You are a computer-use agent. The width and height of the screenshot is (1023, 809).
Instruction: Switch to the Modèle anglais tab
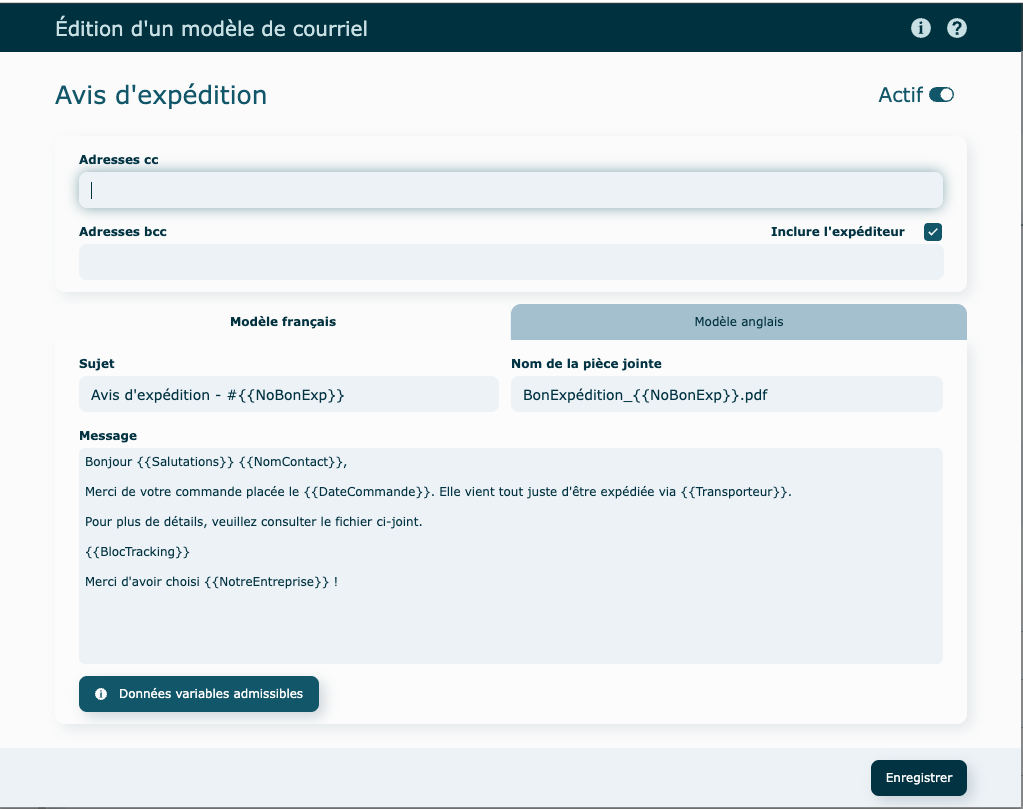[738, 322]
